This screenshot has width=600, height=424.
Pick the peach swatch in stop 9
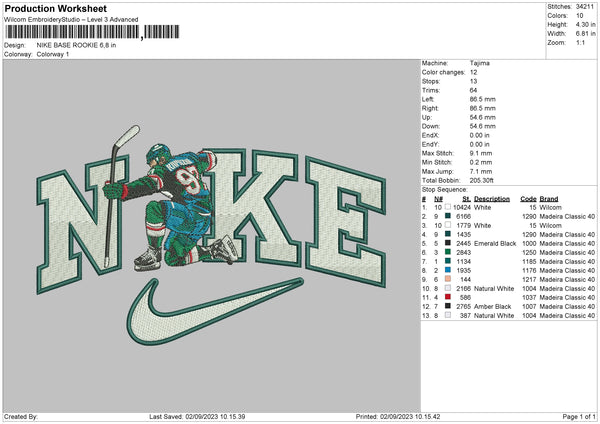tap(448, 279)
